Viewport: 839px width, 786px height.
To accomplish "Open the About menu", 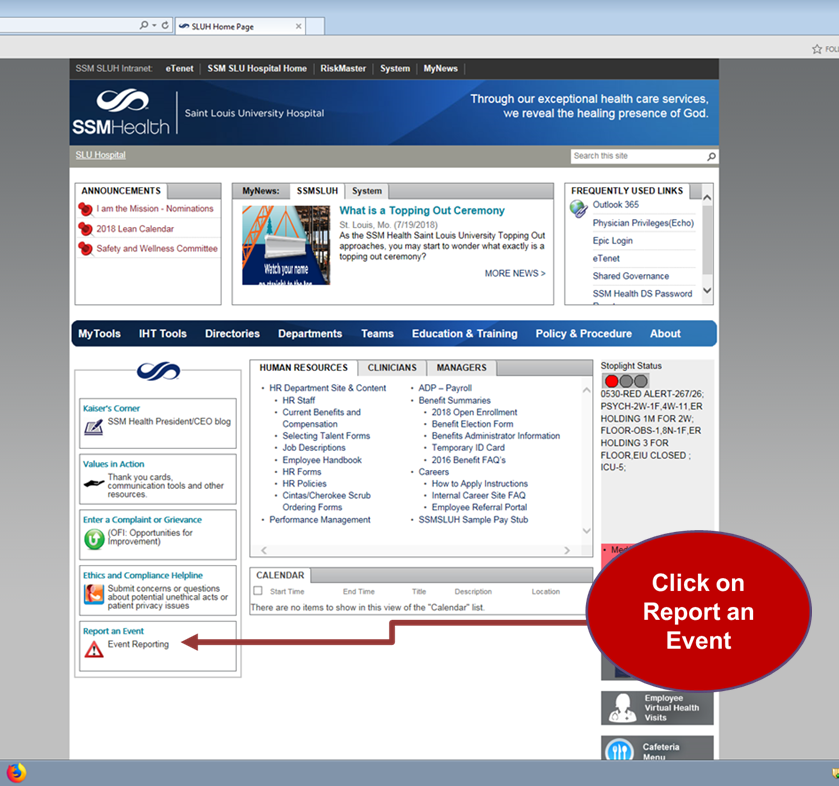I will (x=665, y=333).
